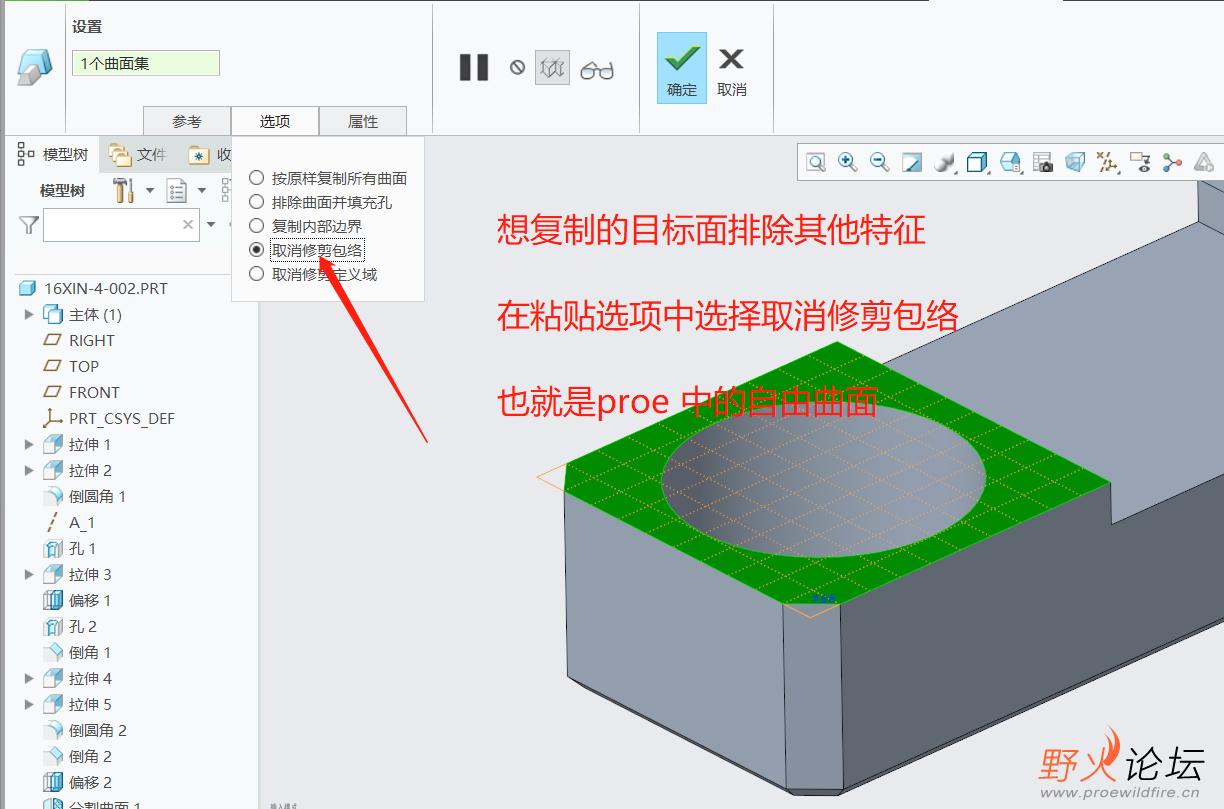Click the '1个曲面集' collector field
The height and width of the screenshot is (809, 1224).
click(x=146, y=63)
